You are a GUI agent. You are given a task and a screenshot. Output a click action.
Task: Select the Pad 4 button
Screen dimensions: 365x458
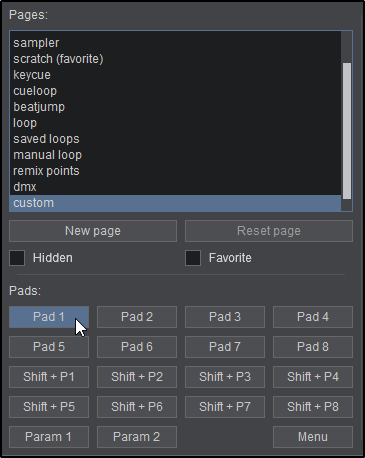click(313, 317)
